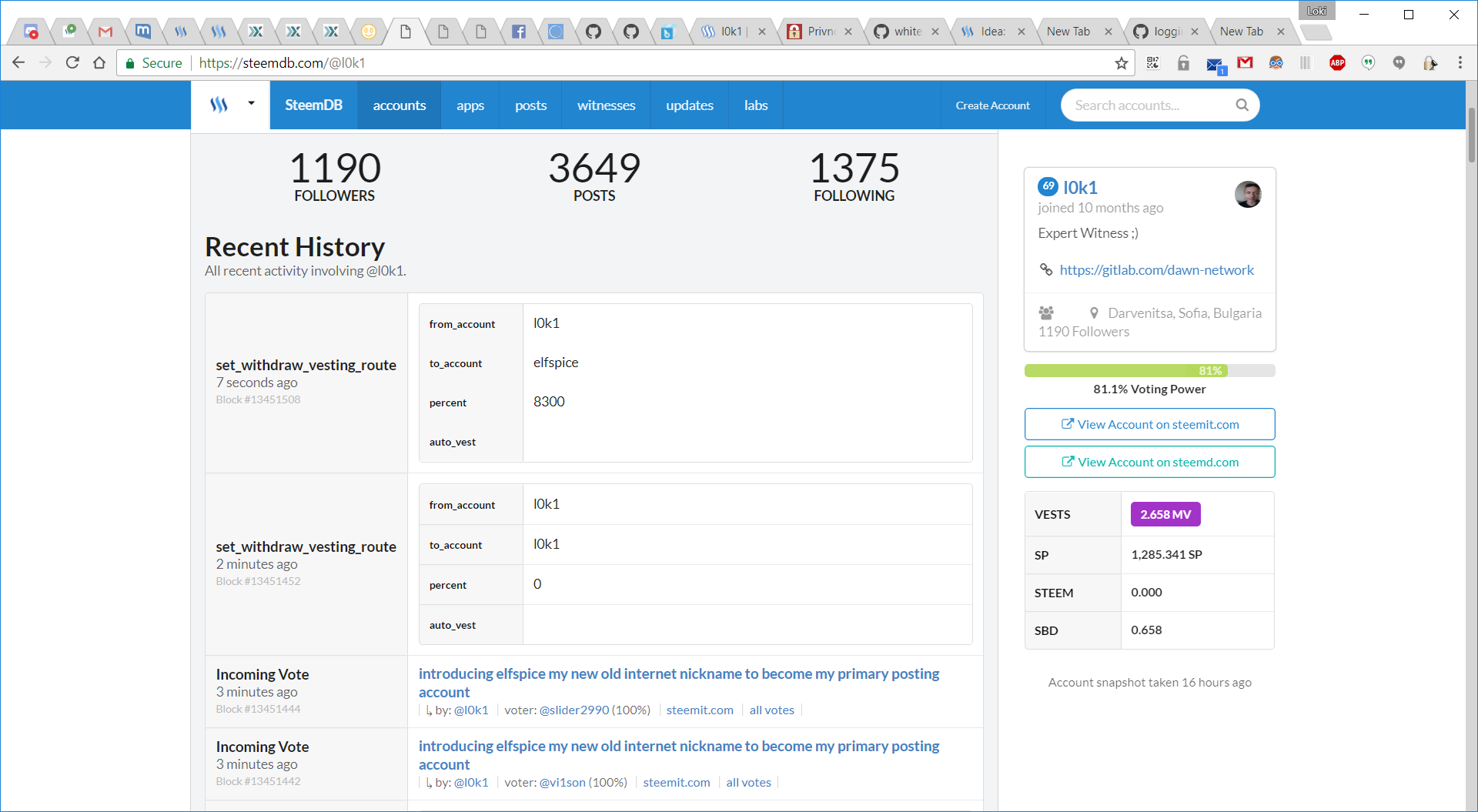Open the green Hangouts extension
Image resolution: width=1478 pixels, height=812 pixels.
[x=1368, y=63]
